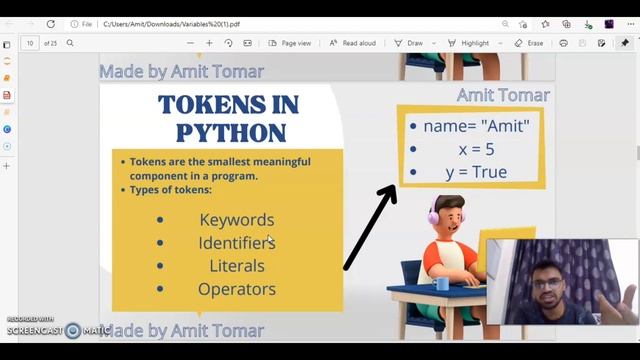
Task: Toggle the pin toolbar icon
Action: point(625,43)
